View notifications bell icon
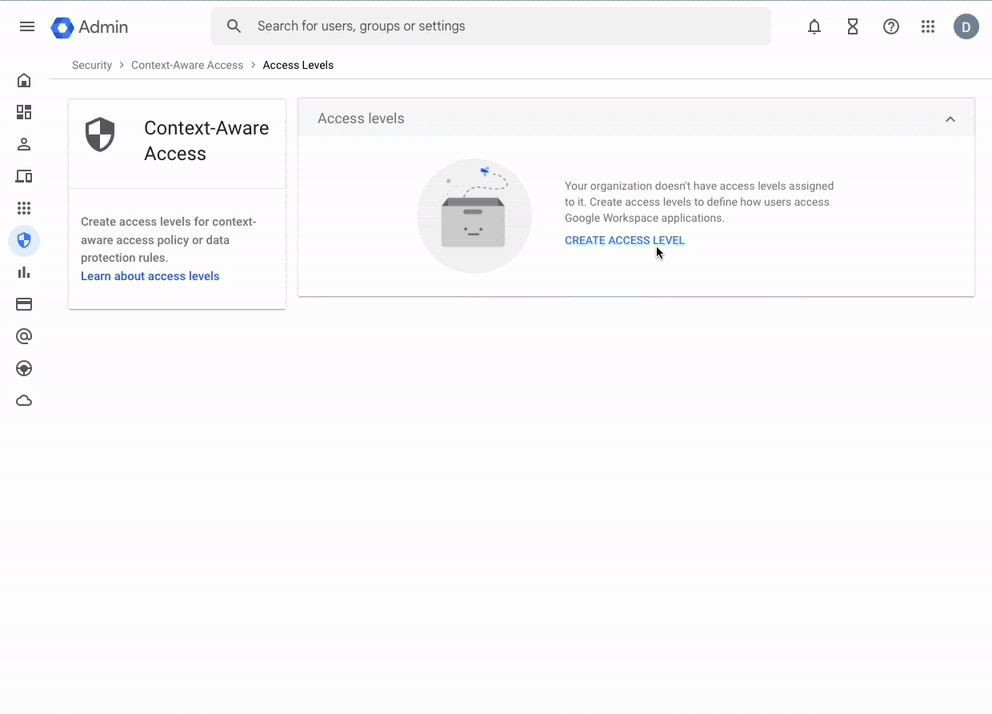 [x=814, y=27]
